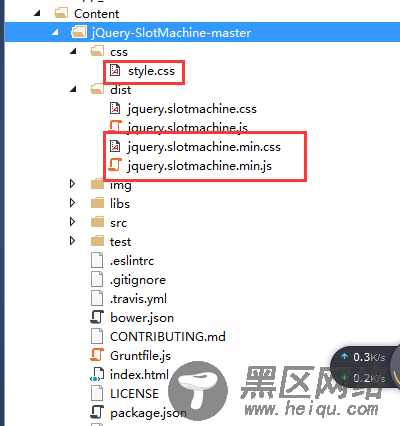Collapse the dist folder arrow
The image size is (400, 426).
coord(73,90)
